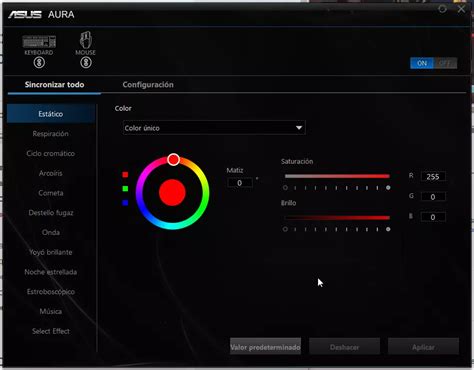Viewport: 474px width, 370px height.
Task: Select the Yoyó brillante effect
Action: coord(51,252)
